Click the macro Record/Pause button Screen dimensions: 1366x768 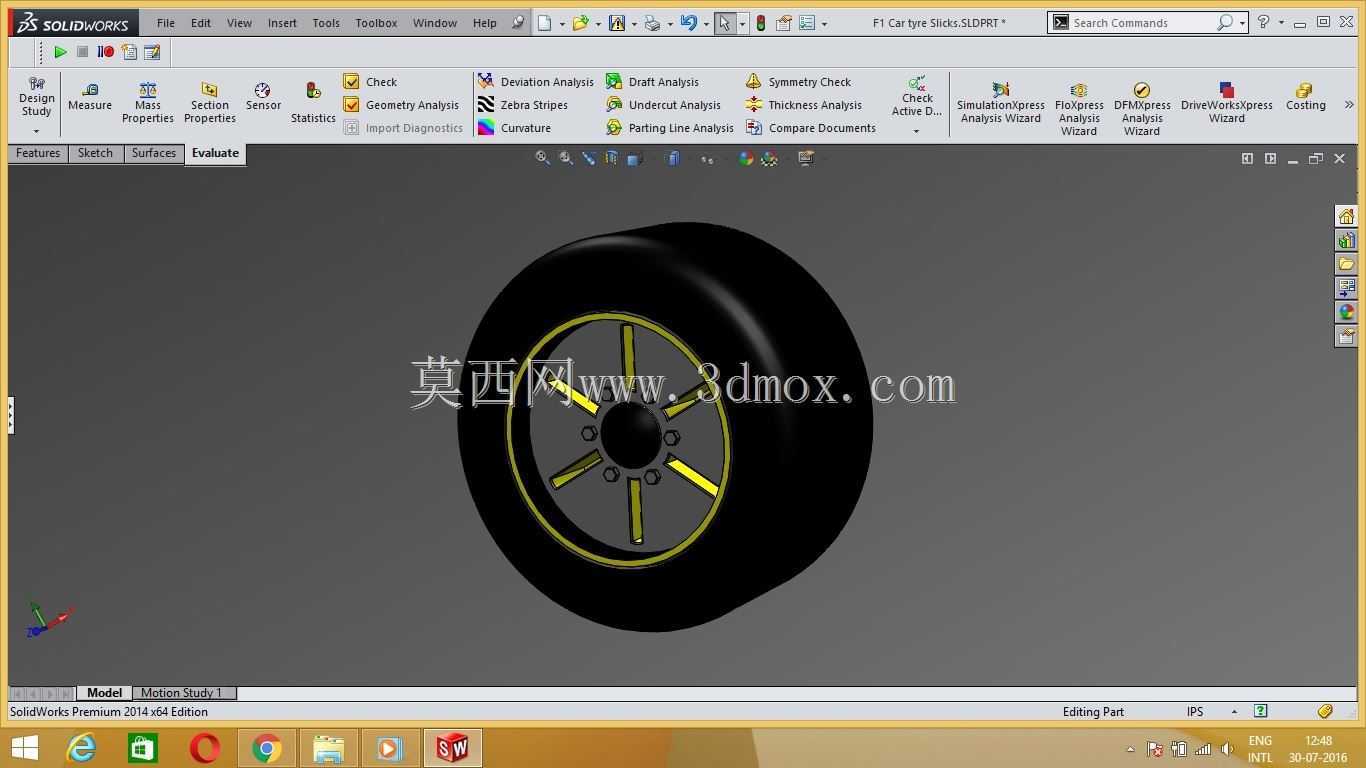click(x=105, y=52)
